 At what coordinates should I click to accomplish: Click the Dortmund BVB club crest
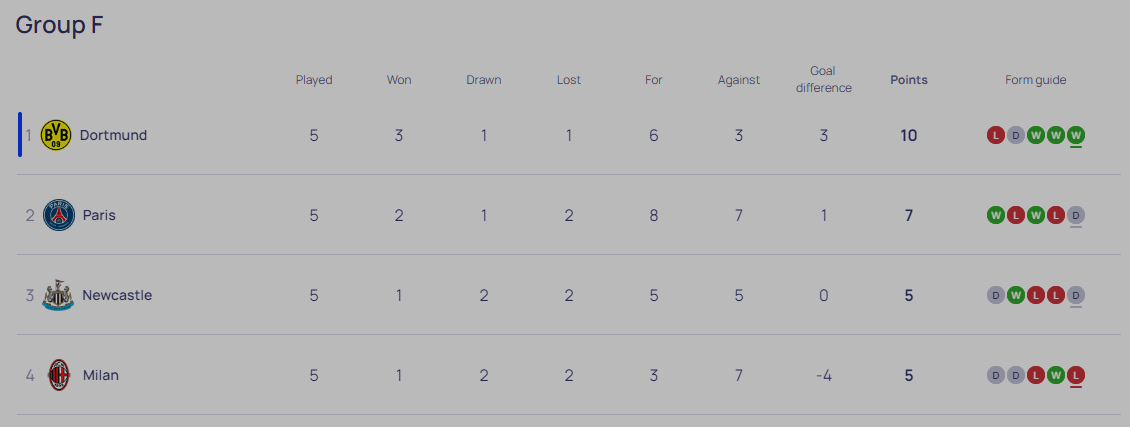coord(56,135)
